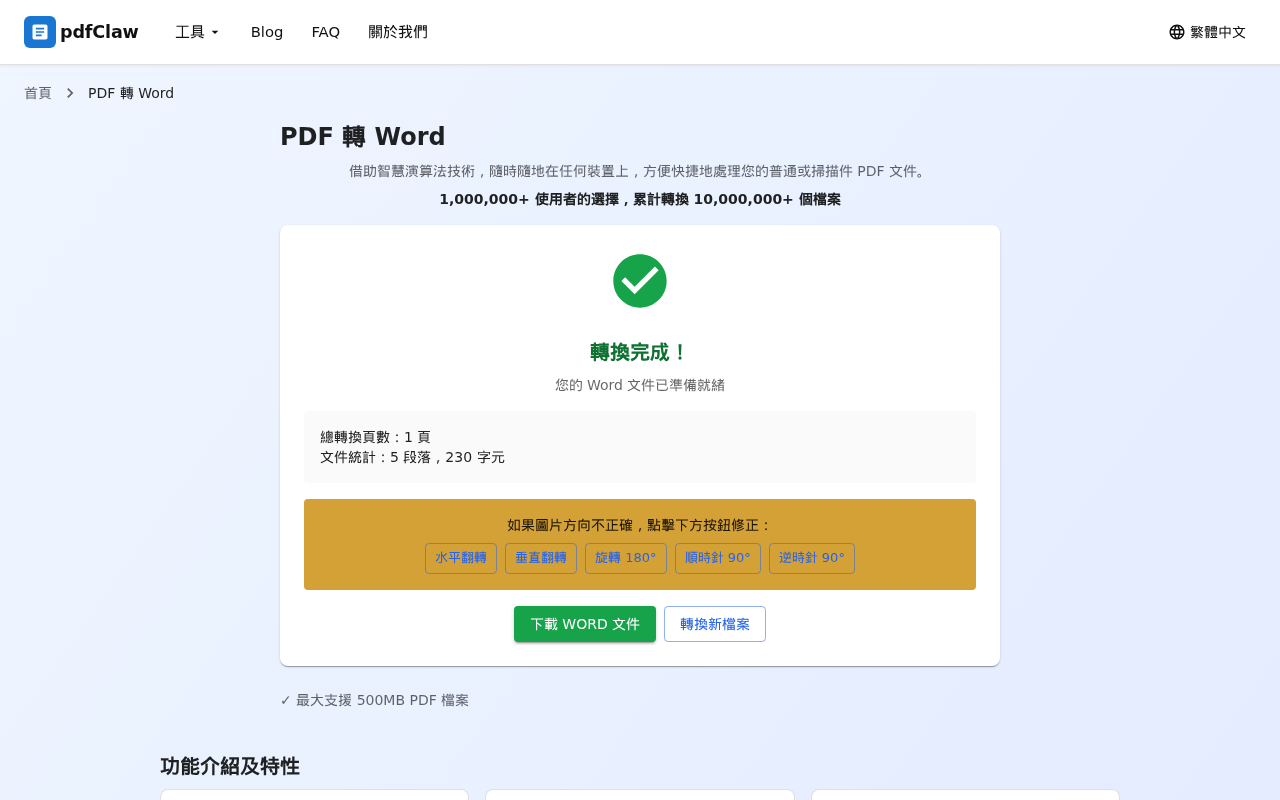Image resolution: width=1280 pixels, height=800 pixels.
Task: Click the breadcrumb chevron arrow
Action: pyautogui.click(x=69, y=92)
